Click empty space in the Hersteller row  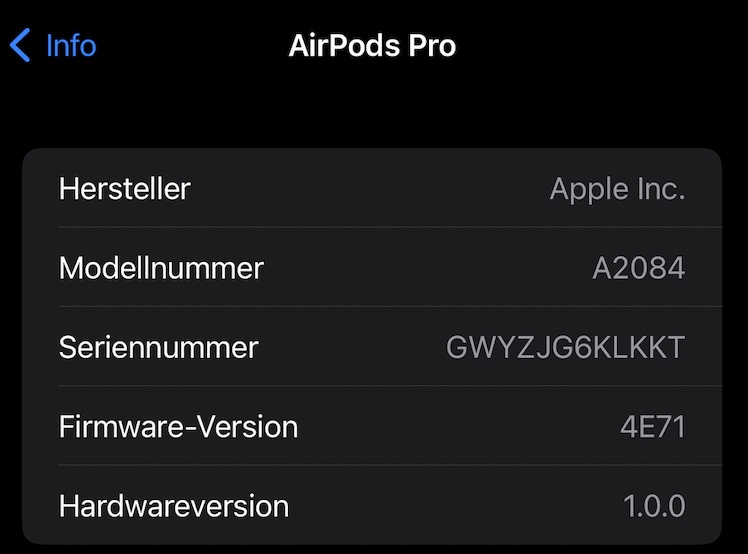click(x=370, y=188)
